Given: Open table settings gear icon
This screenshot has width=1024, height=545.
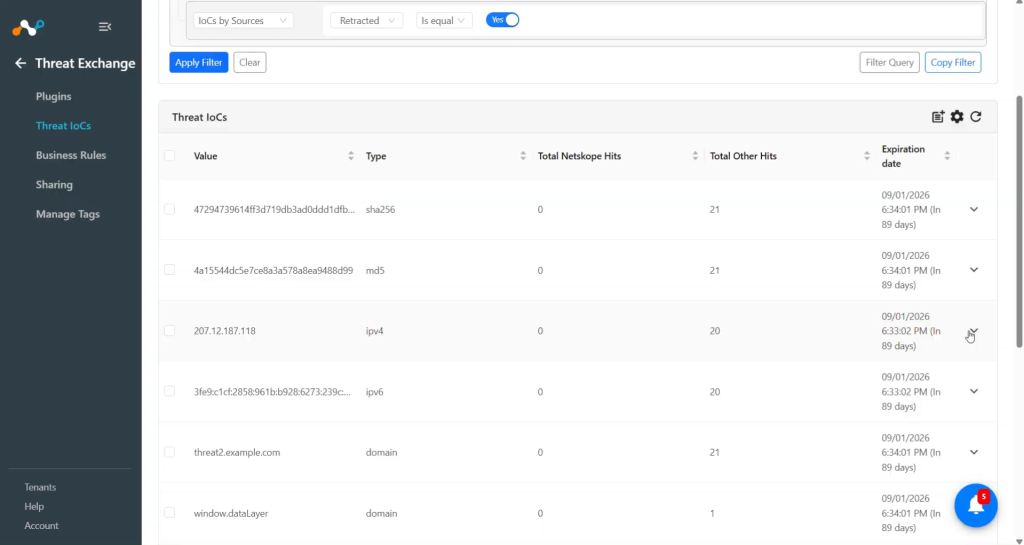Looking at the screenshot, I should pyautogui.click(x=957, y=117).
